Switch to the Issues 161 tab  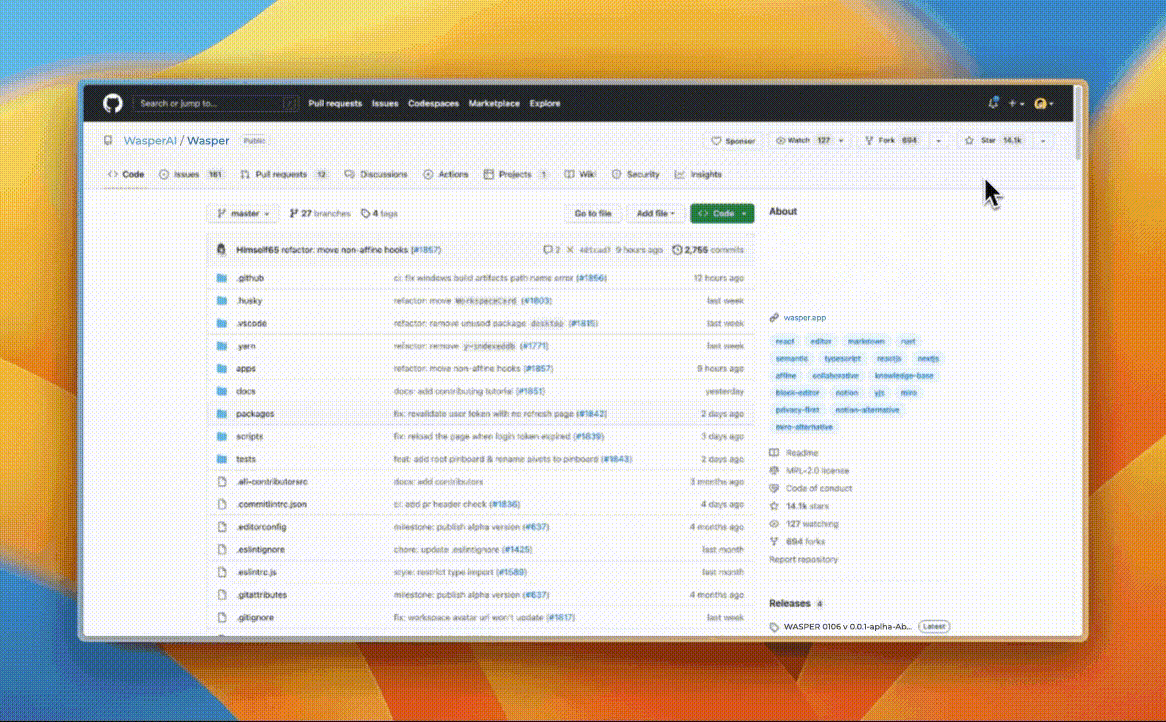pyautogui.click(x=190, y=174)
